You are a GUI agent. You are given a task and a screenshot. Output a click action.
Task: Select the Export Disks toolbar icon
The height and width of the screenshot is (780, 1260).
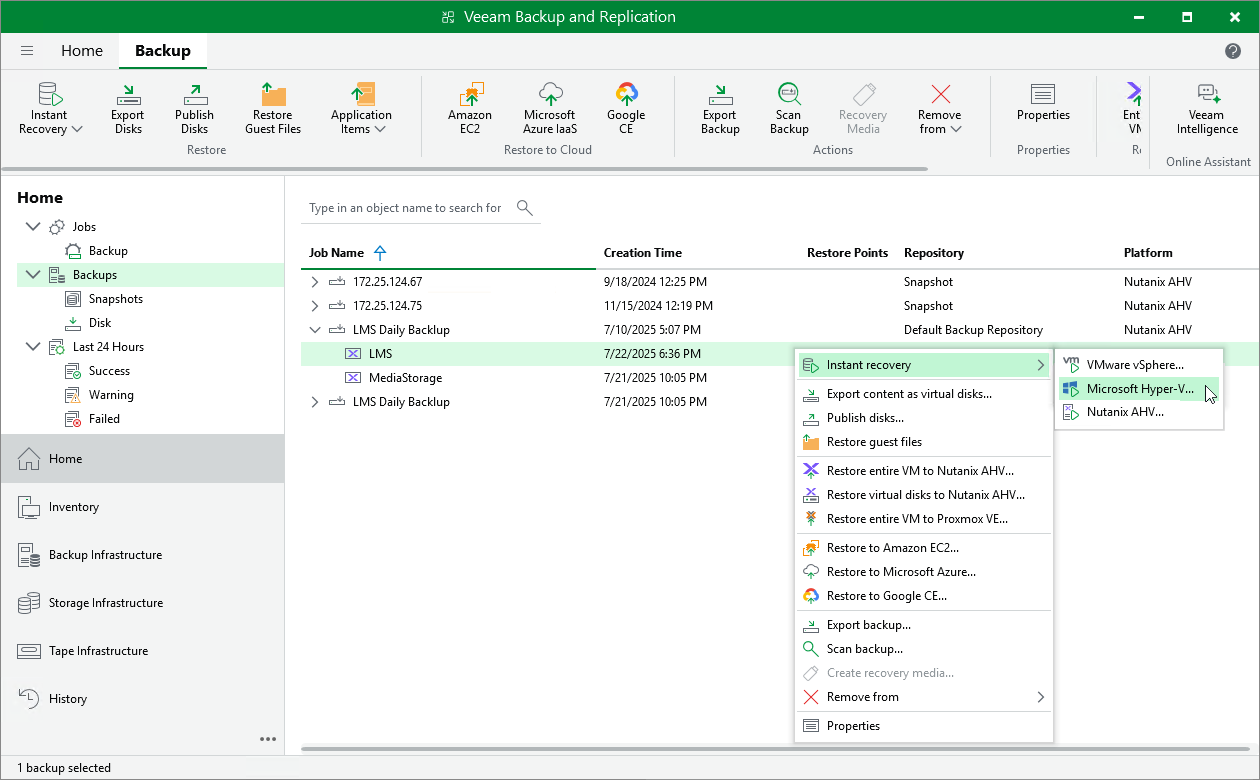pyautogui.click(x=127, y=105)
